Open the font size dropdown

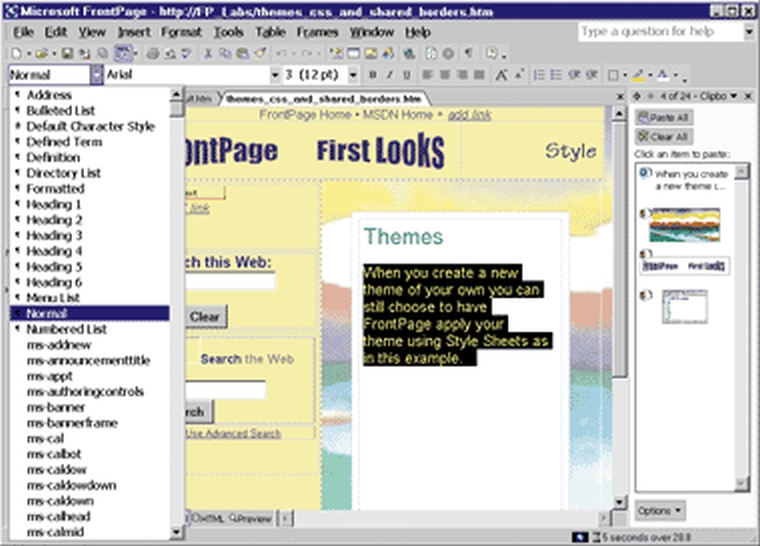coord(353,75)
